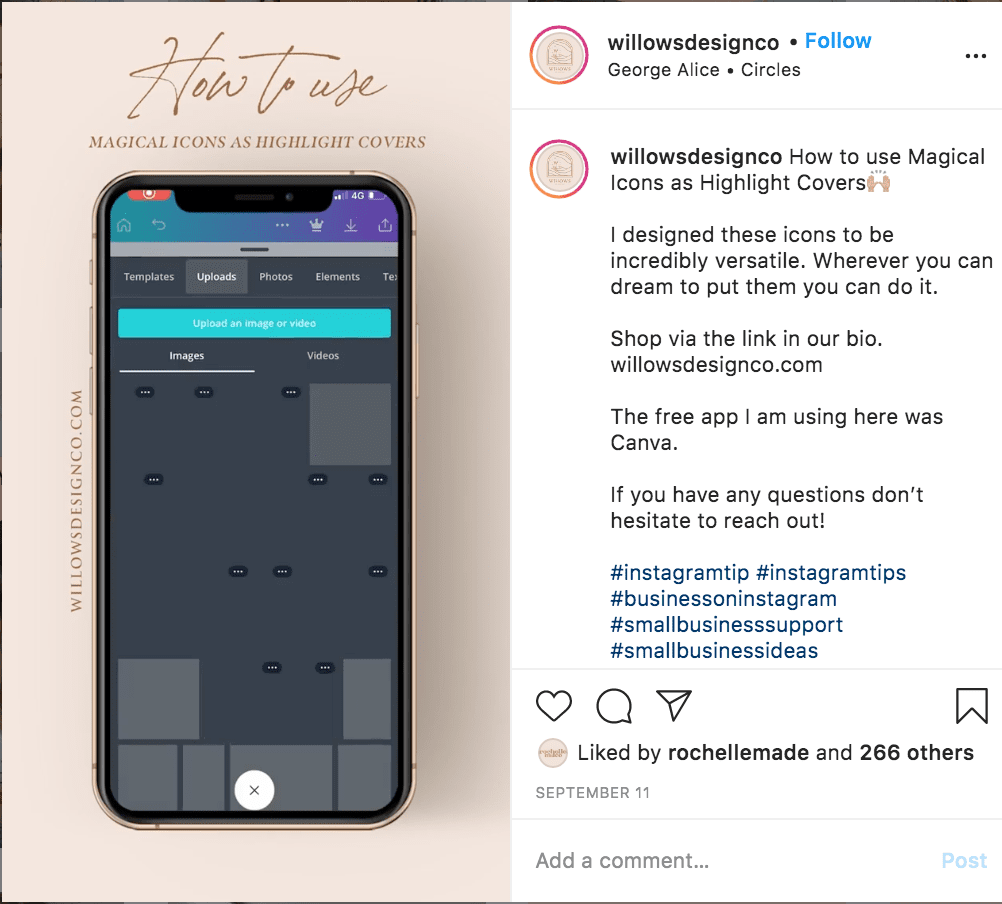This screenshot has height=904, width=1002.
Task: Open the three-dot post options menu
Action: [976, 56]
